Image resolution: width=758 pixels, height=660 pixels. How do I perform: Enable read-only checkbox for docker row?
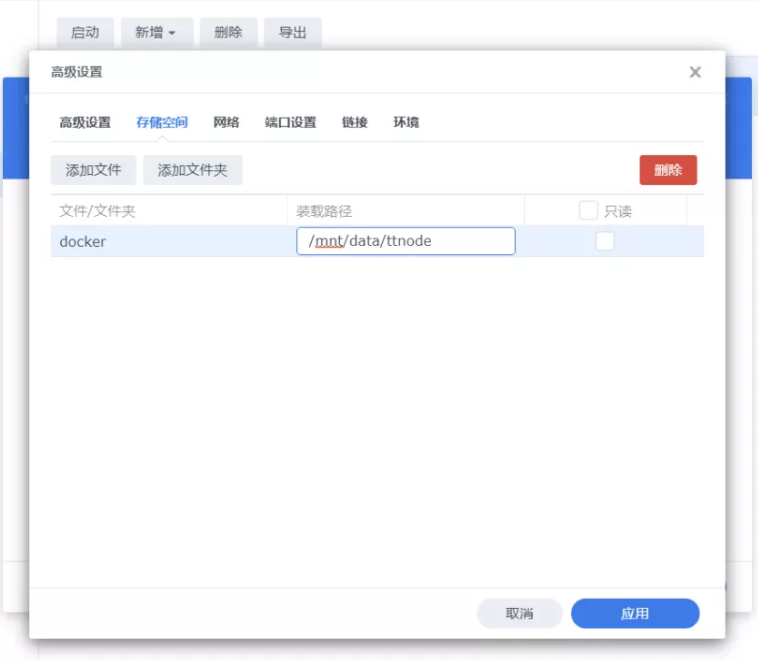tap(605, 241)
